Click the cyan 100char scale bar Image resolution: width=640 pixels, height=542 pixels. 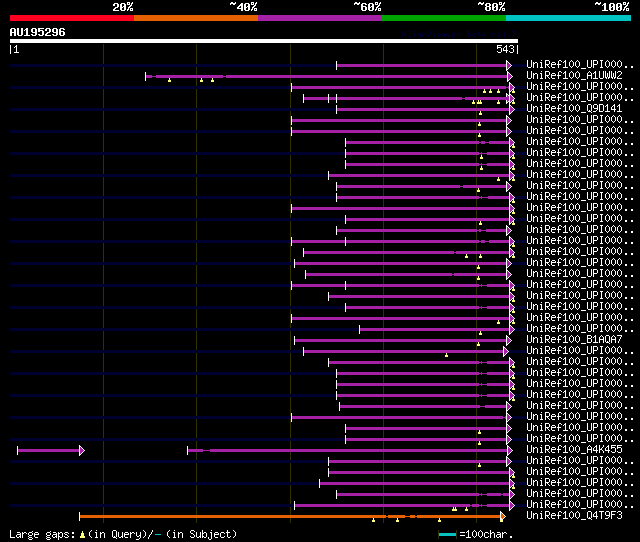pyautogui.click(x=447, y=534)
